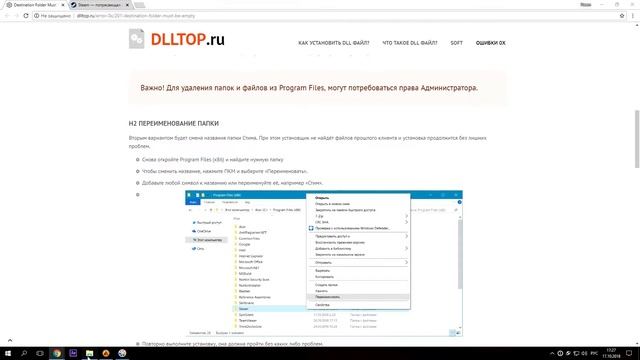This screenshot has height=360, width=640.
Task: Switch to the Steam browser tab
Action: pyautogui.click(x=100, y=5)
